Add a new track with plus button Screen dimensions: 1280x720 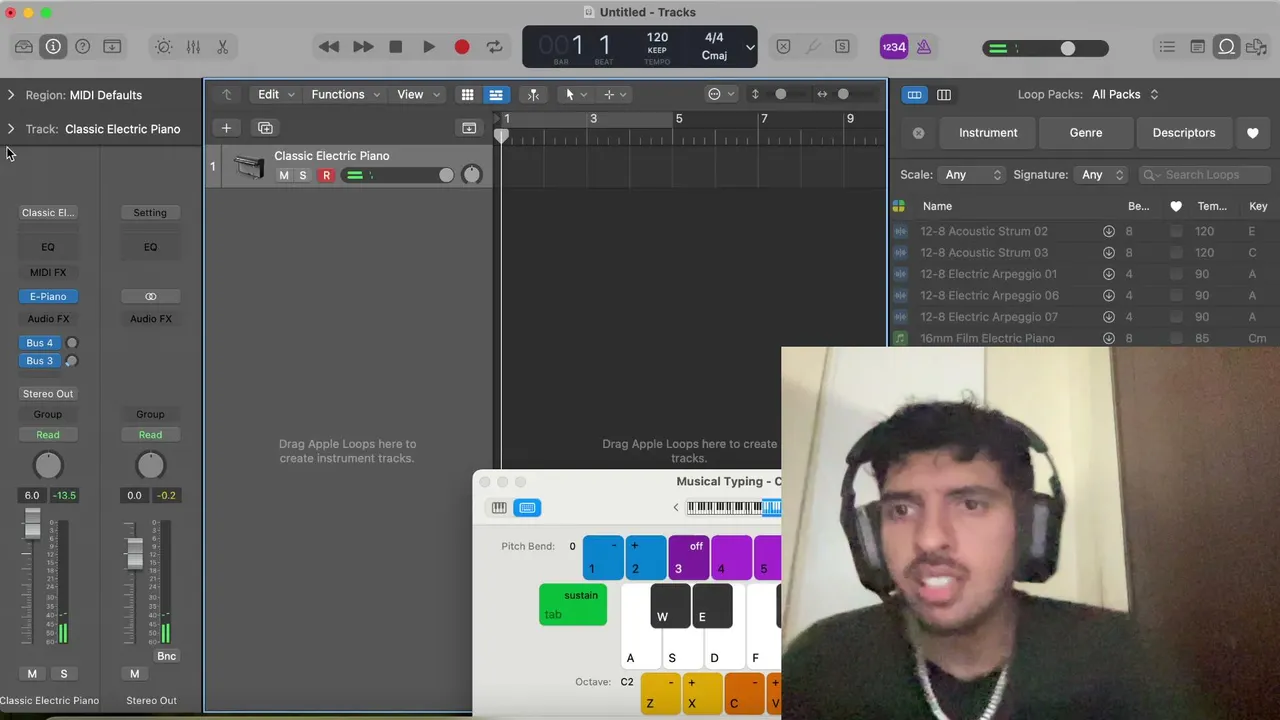(226, 128)
